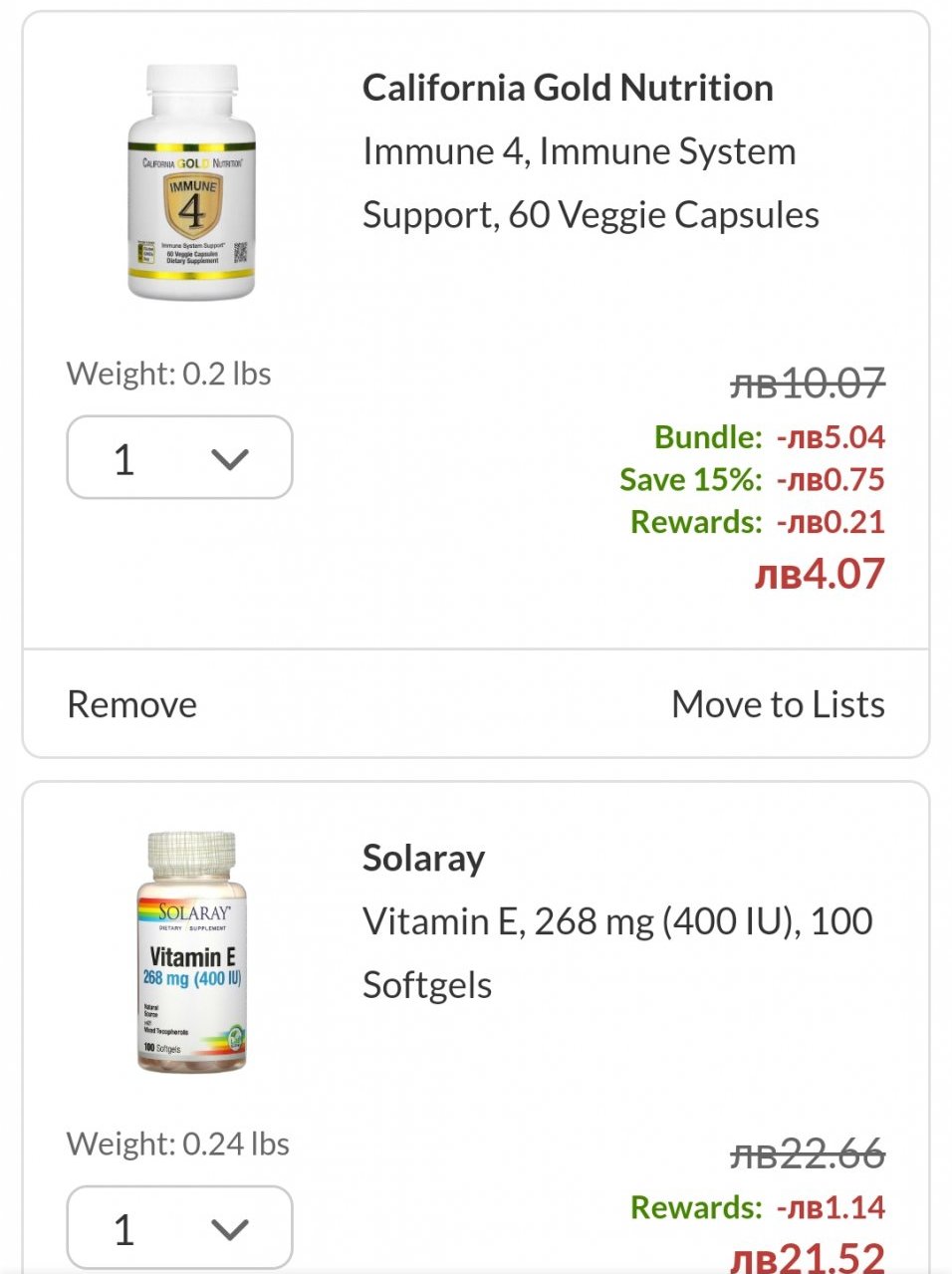Click the final price лв4.07
Screen dimensions: 952x1274
[x=819, y=574]
